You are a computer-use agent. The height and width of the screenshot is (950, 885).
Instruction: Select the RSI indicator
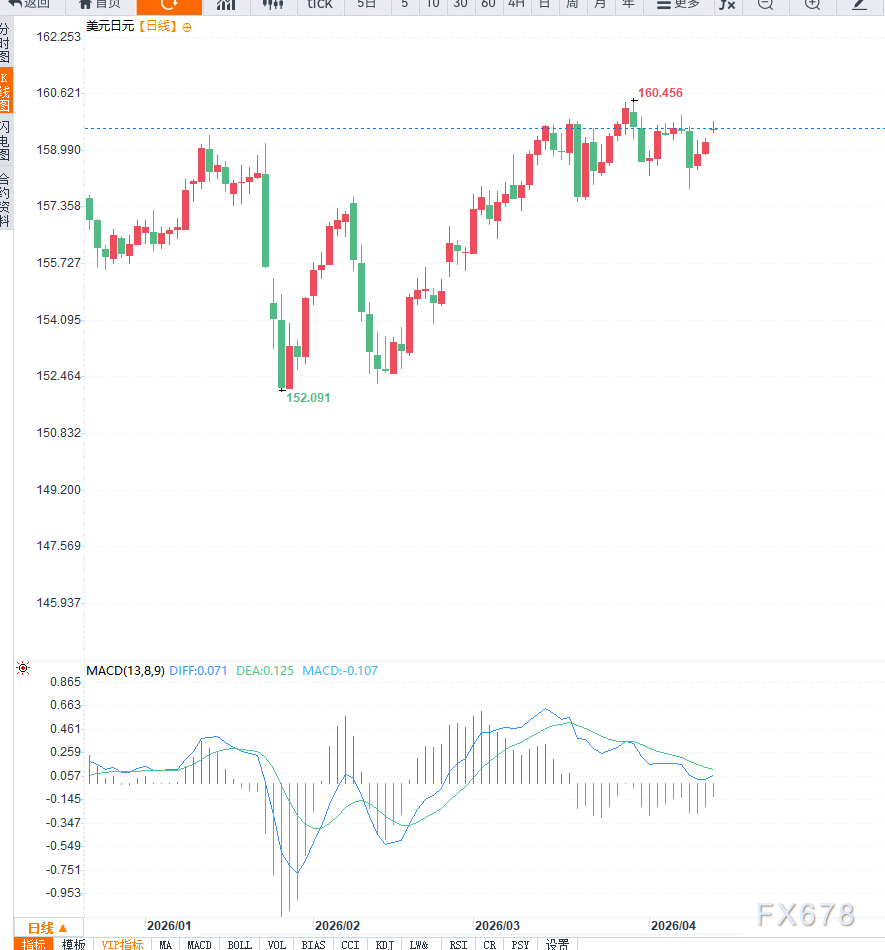click(458, 944)
